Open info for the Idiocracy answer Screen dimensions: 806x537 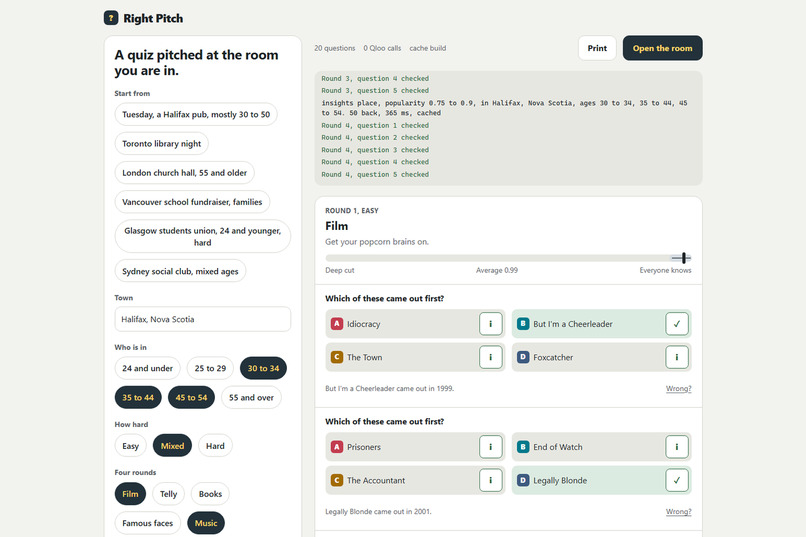(x=490, y=324)
